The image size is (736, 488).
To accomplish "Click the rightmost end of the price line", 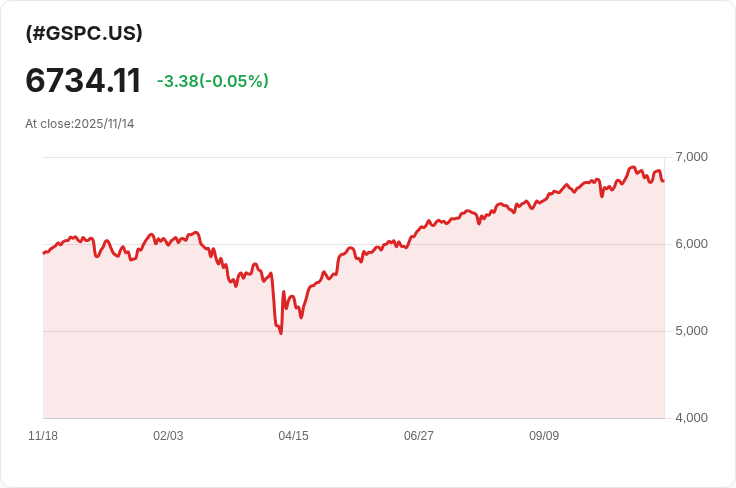I will [x=663, y=180].
